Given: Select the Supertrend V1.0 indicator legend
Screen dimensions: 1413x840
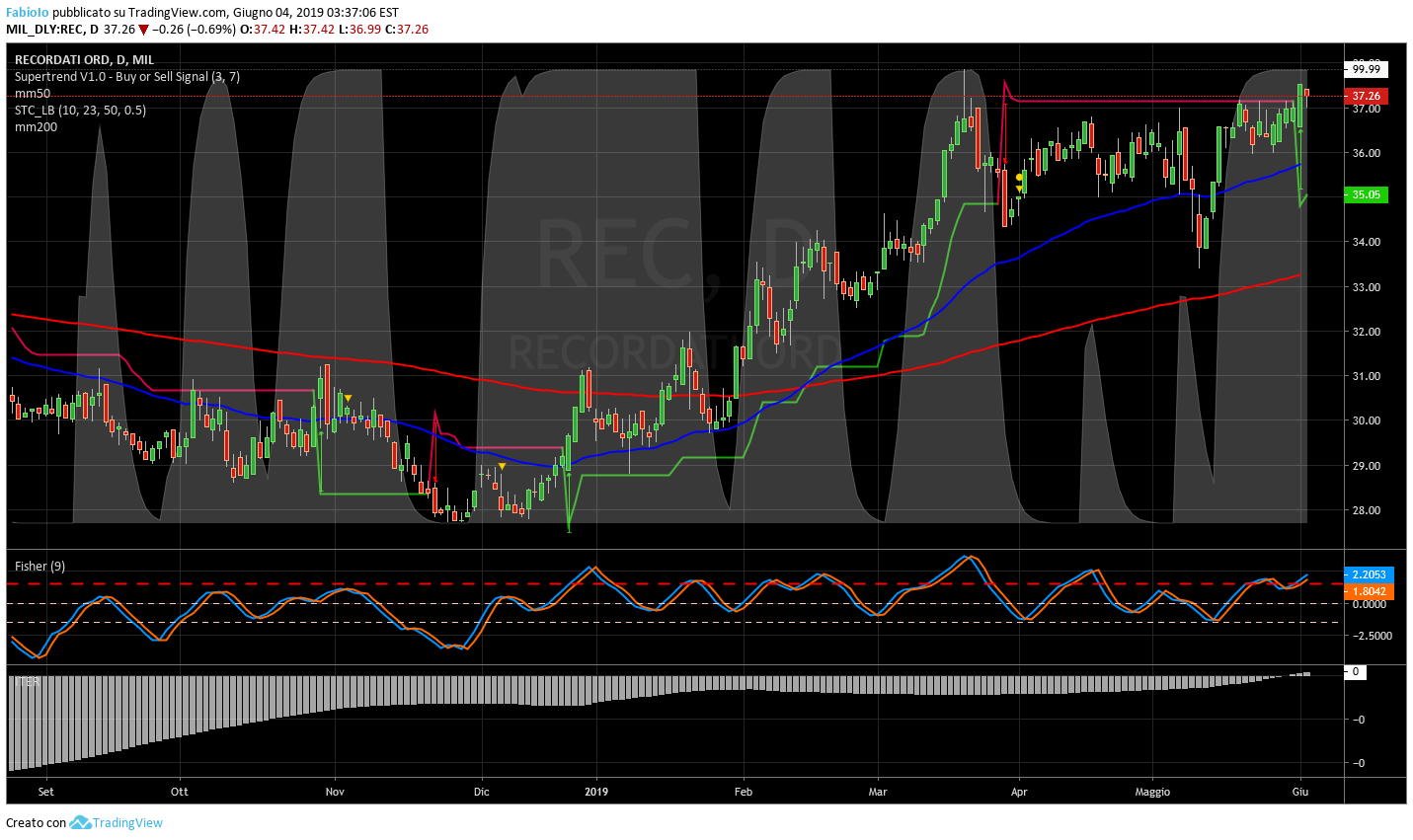Looking at the screenshot, I should tap(127, 77).
